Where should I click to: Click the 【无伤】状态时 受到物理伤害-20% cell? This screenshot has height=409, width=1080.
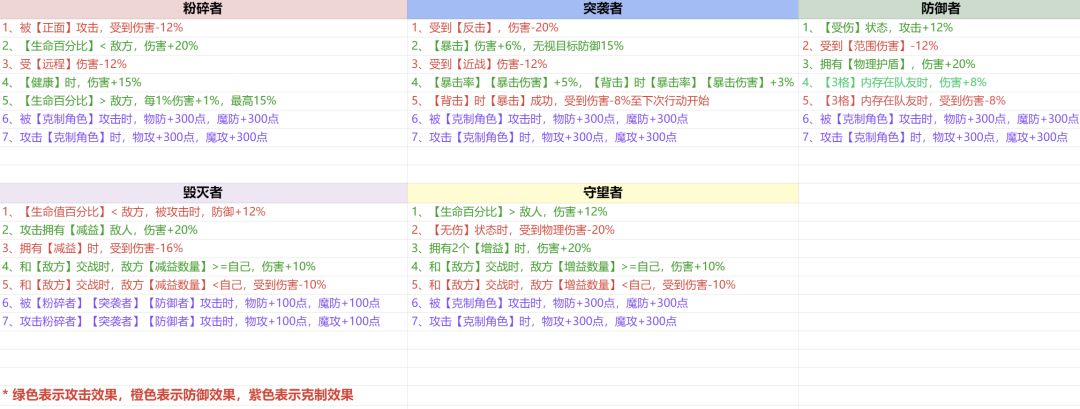(x=603, y=230)
